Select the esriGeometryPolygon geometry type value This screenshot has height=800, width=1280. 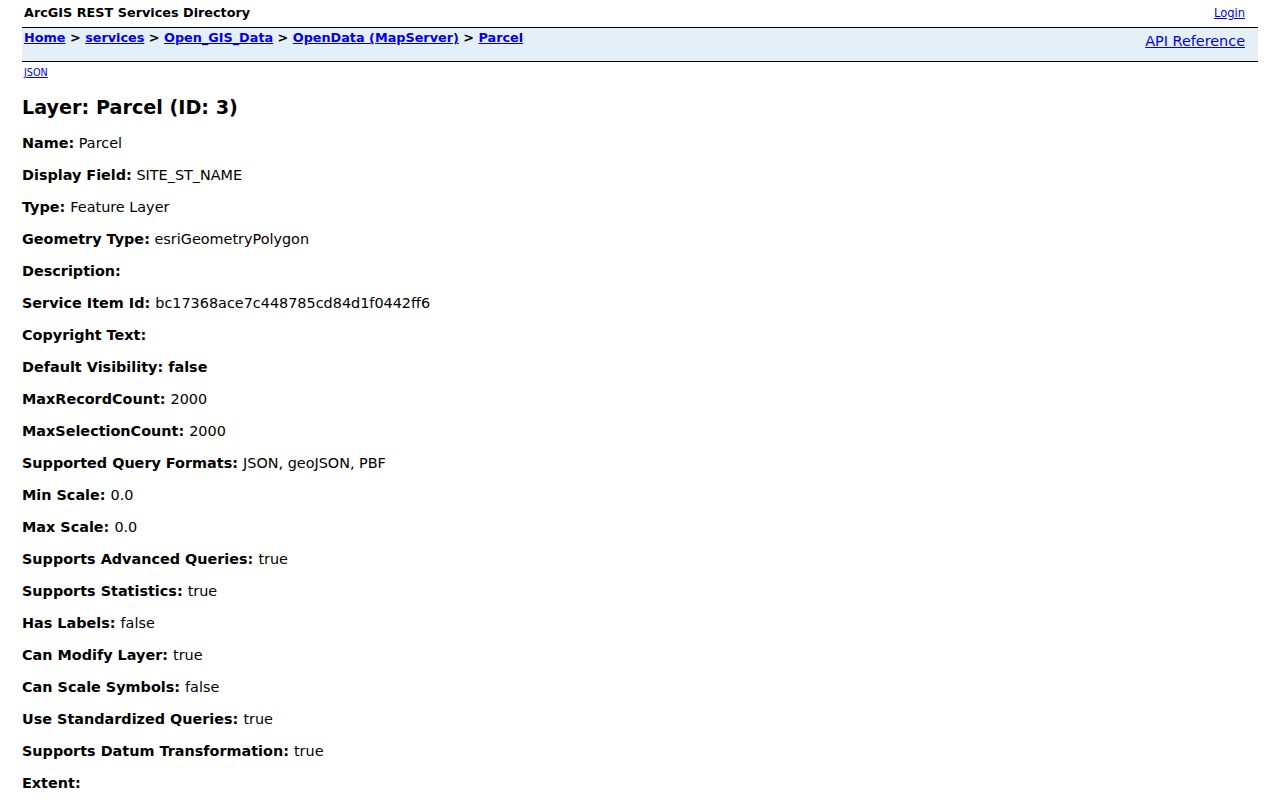click(x=232, y=239)
